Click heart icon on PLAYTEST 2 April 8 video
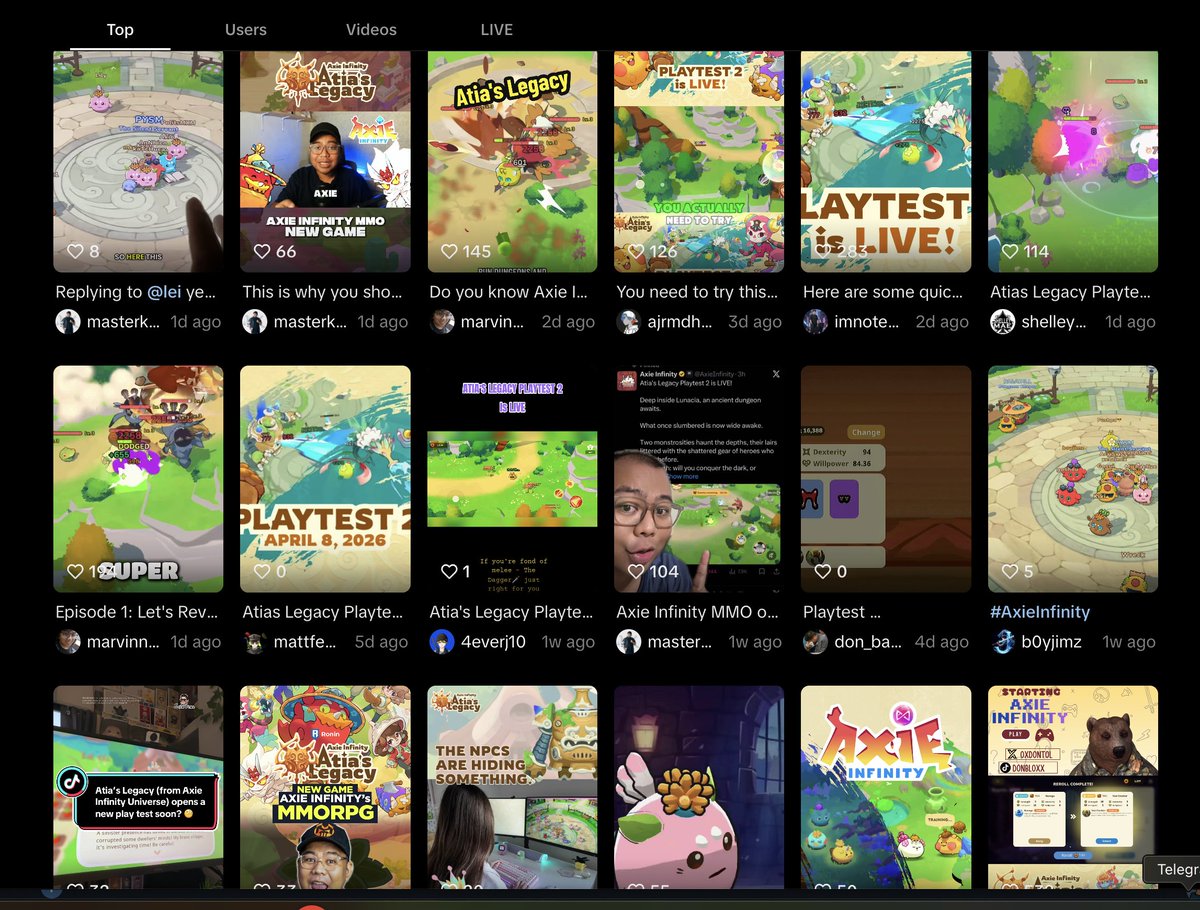The height and width of the screenshot is (910, 1200). 262,571
